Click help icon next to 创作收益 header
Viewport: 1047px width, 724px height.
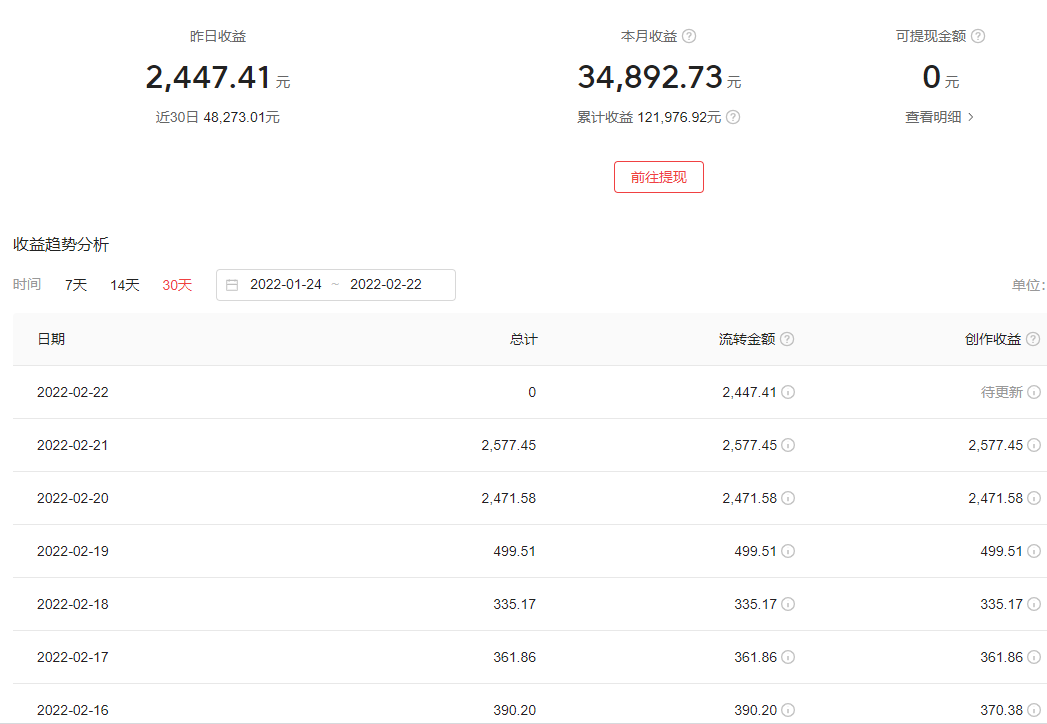[1034, 339]
